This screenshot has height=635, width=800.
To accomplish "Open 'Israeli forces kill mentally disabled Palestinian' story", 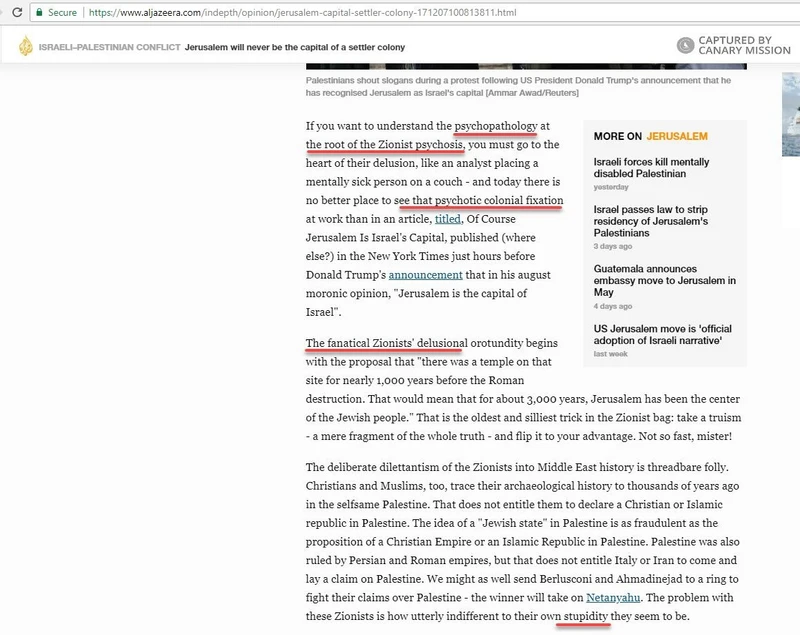I will (651, 167).
